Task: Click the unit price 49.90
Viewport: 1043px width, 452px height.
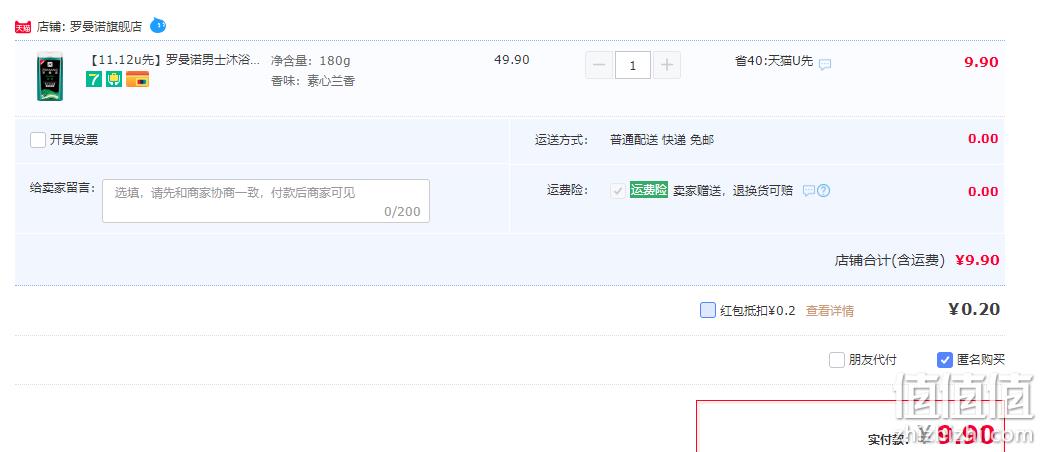Action: click(512, 60)
